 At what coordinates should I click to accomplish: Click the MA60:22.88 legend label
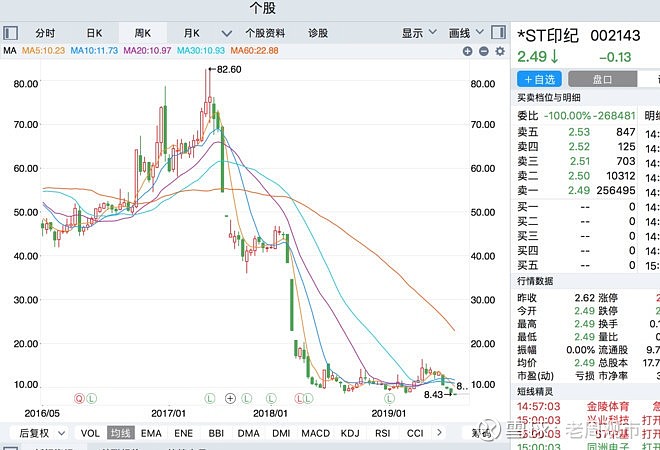coord(254,51)
